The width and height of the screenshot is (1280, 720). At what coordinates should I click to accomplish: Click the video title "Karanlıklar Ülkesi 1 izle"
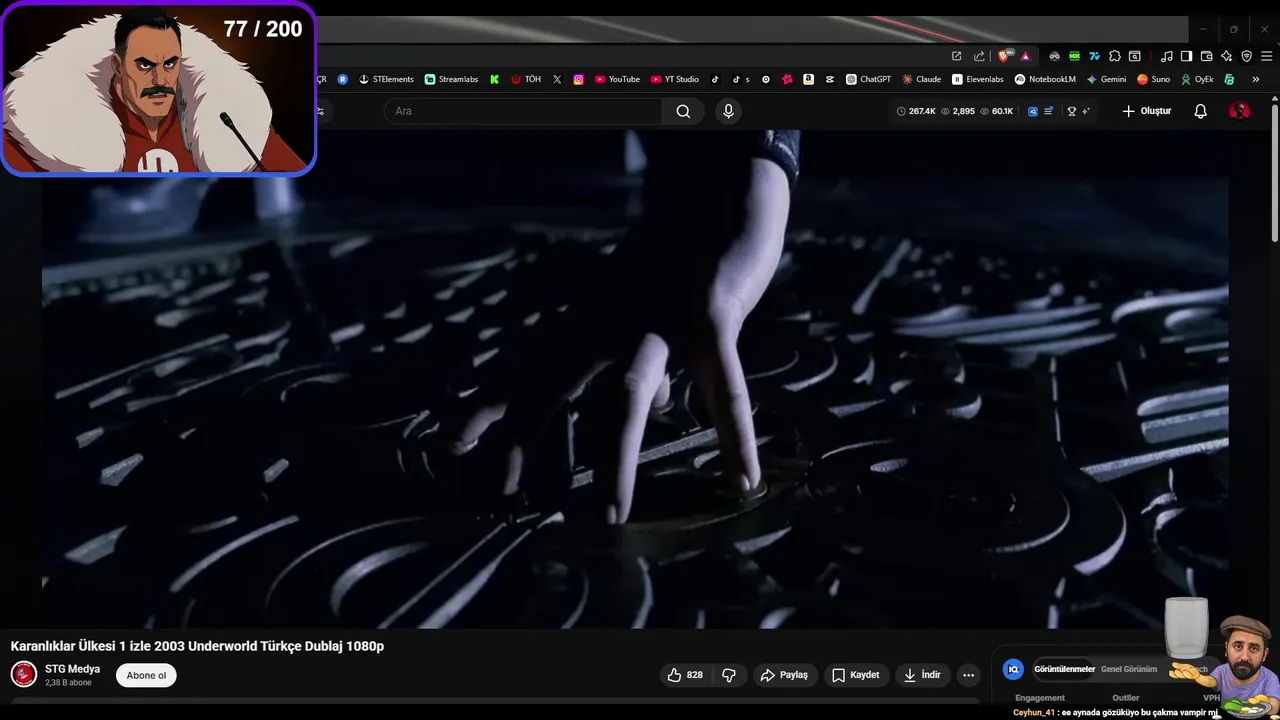[x=197, y=646]
